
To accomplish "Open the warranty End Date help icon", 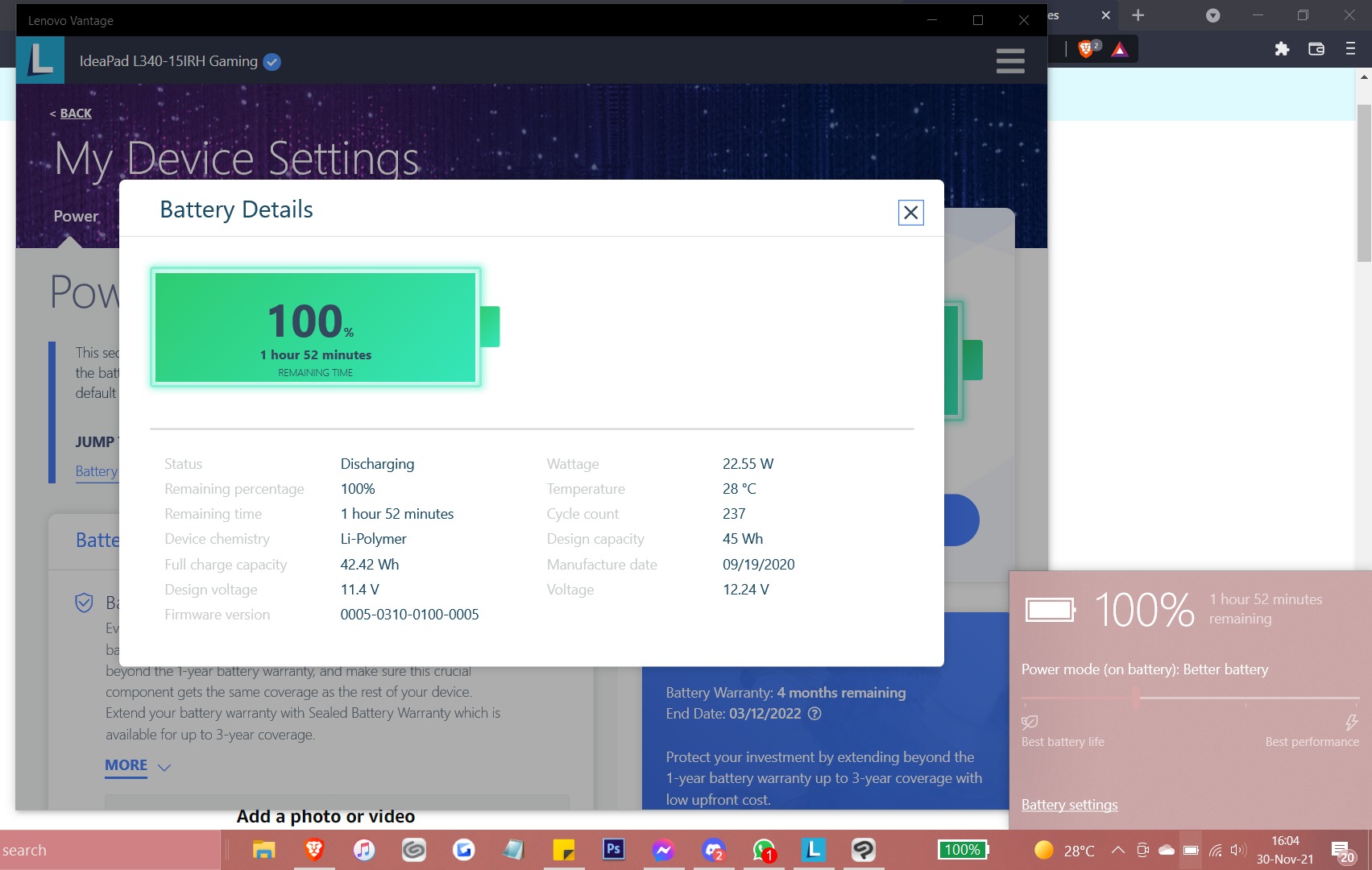I will point(814,714).
